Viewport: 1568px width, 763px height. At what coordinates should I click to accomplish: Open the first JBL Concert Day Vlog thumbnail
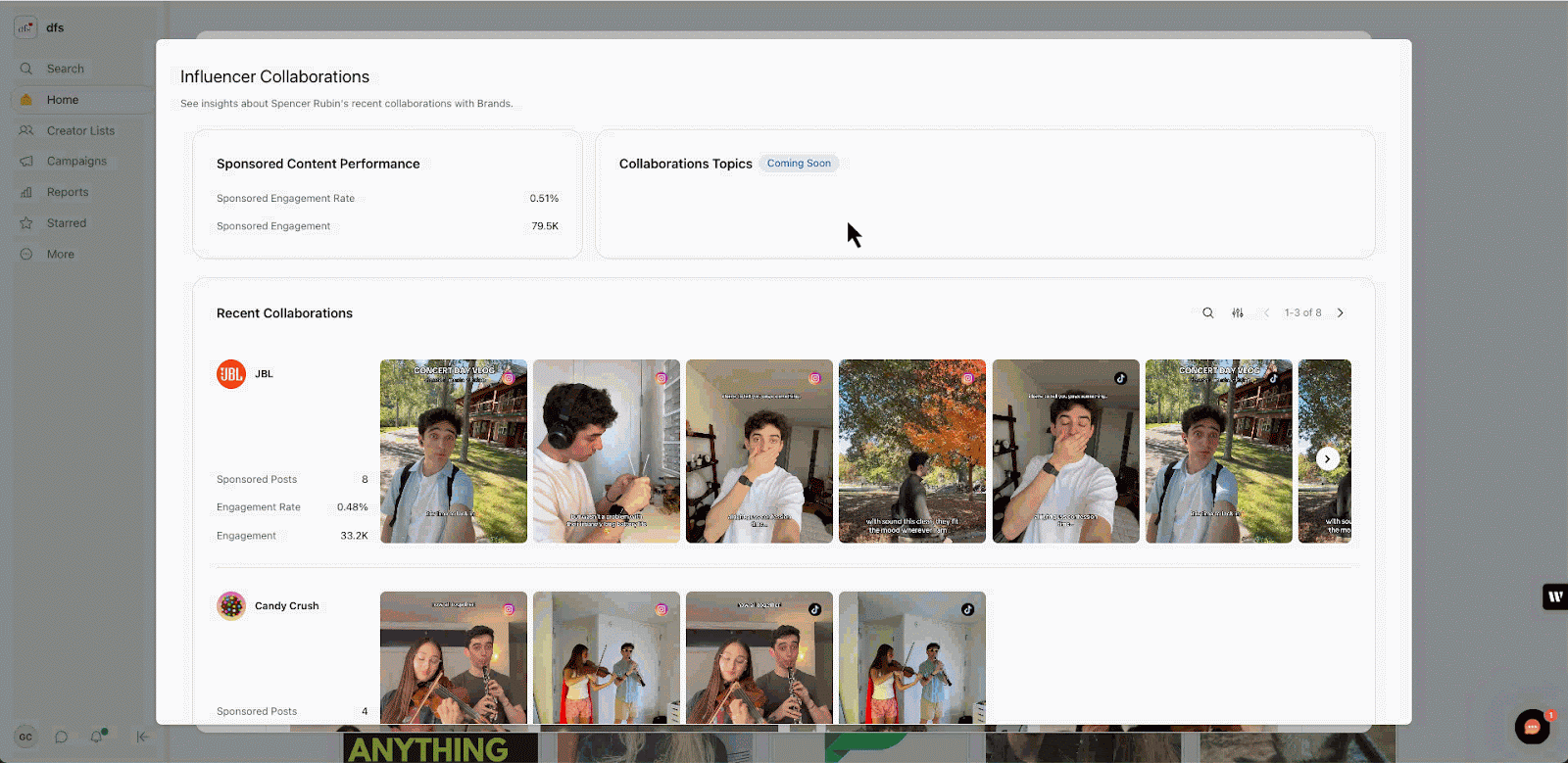coord(454,452)
